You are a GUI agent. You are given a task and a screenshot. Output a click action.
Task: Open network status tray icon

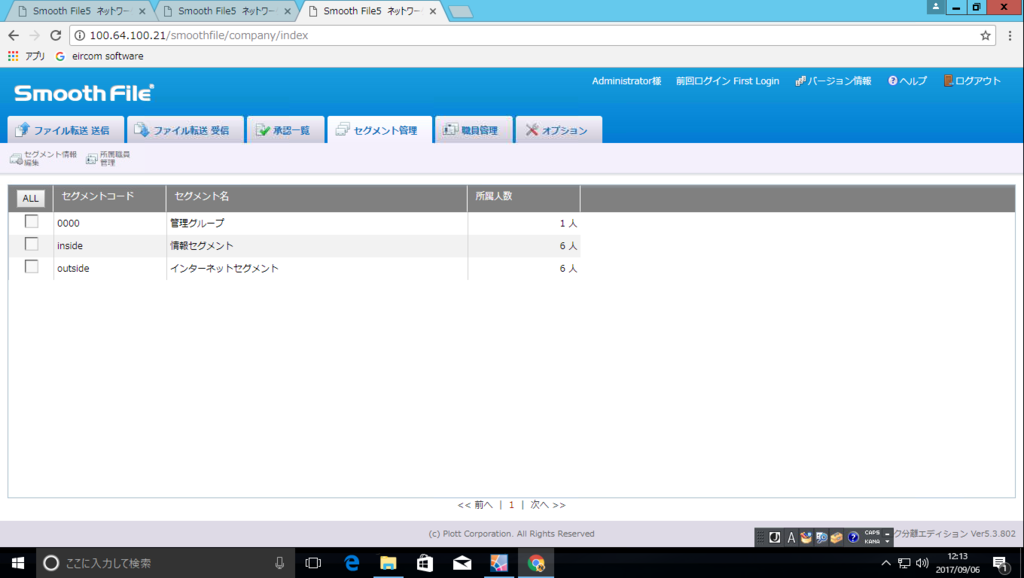904,563
